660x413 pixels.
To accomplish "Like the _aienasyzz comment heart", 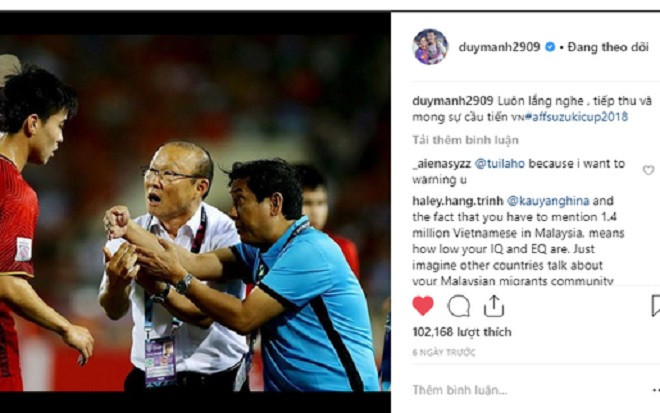I will (648, 170).
